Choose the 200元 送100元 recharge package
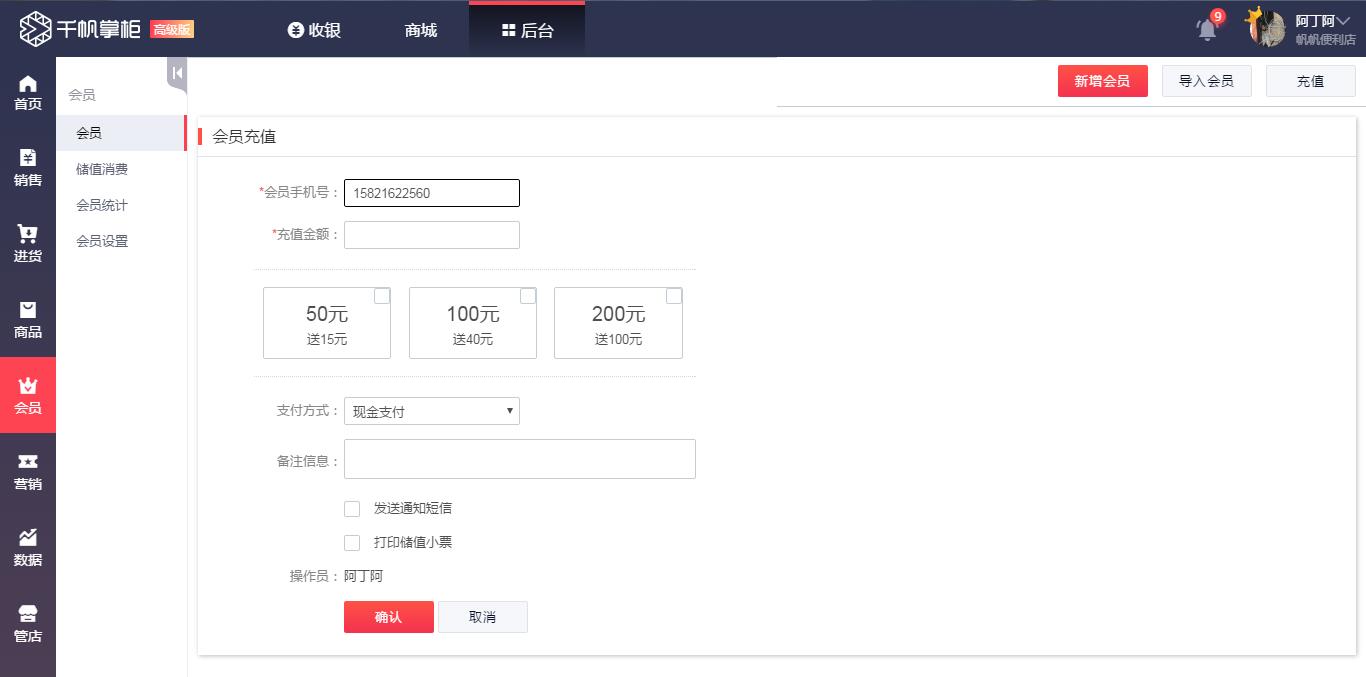This screenshot has height=677, width=1366. 618,323
